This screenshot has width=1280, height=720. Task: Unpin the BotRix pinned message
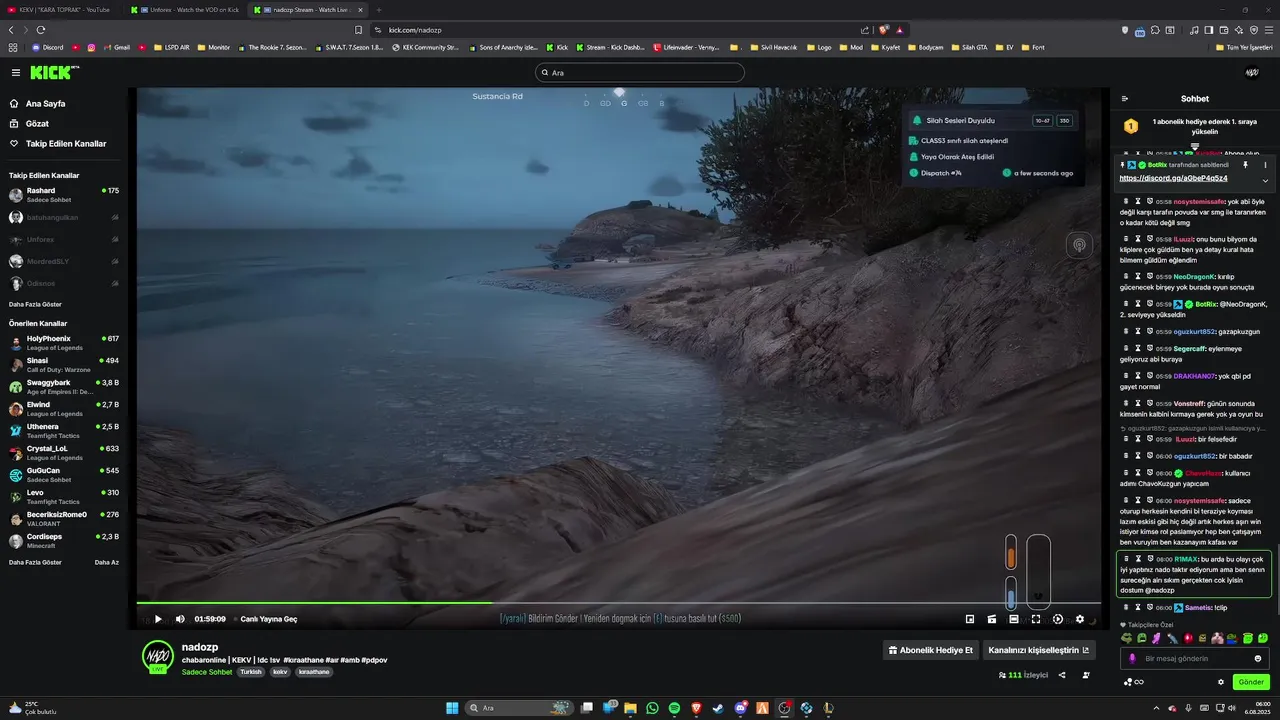coord(1245,164)
